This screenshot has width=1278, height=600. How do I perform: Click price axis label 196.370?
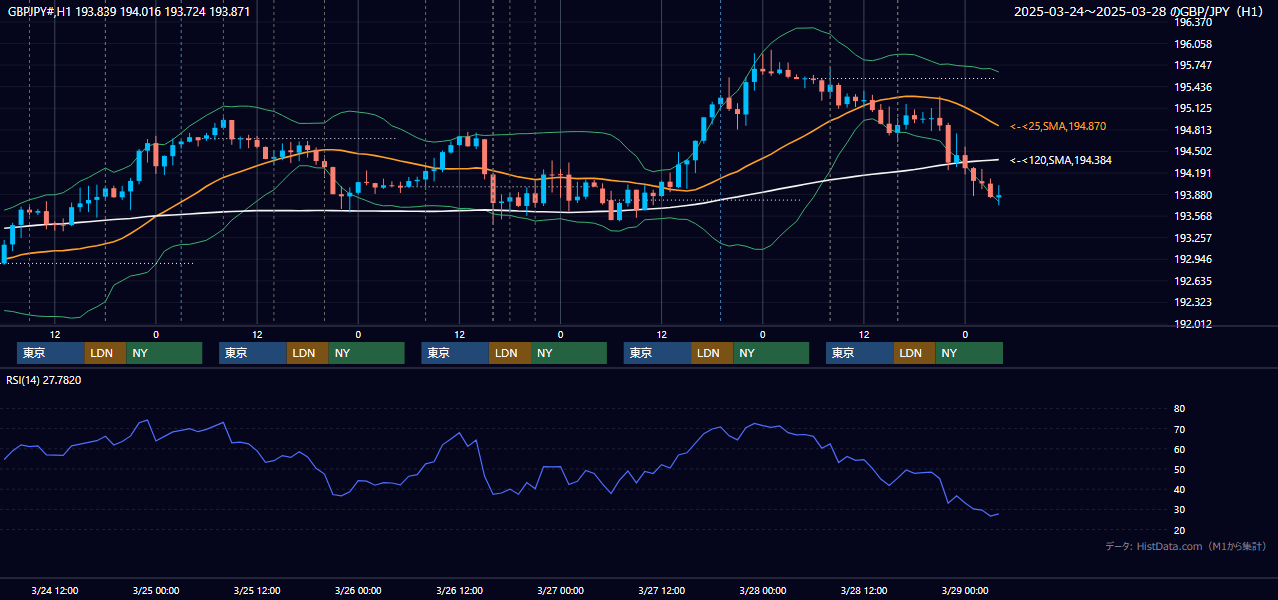tap(1193, 22)
